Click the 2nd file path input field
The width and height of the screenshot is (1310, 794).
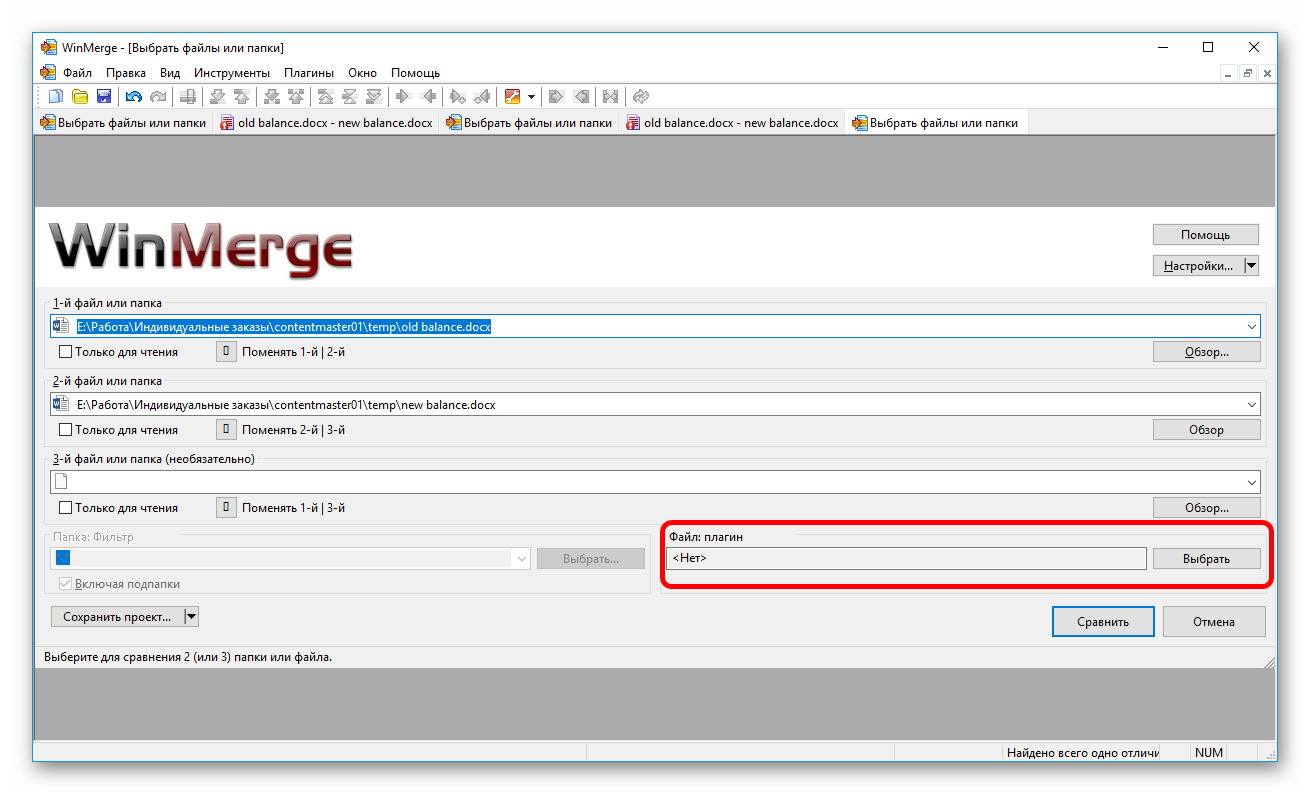pyautogui.click(x=650, y=405)
